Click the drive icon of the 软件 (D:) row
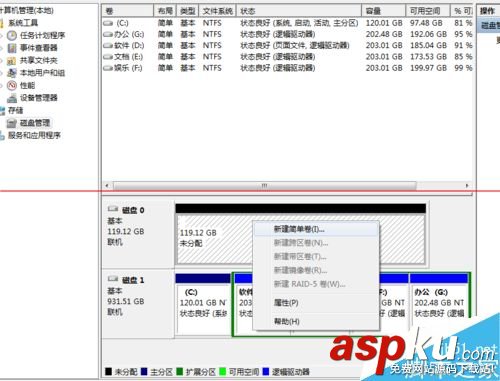The width and height of the screenshot is (500, 381). (108, 45)
